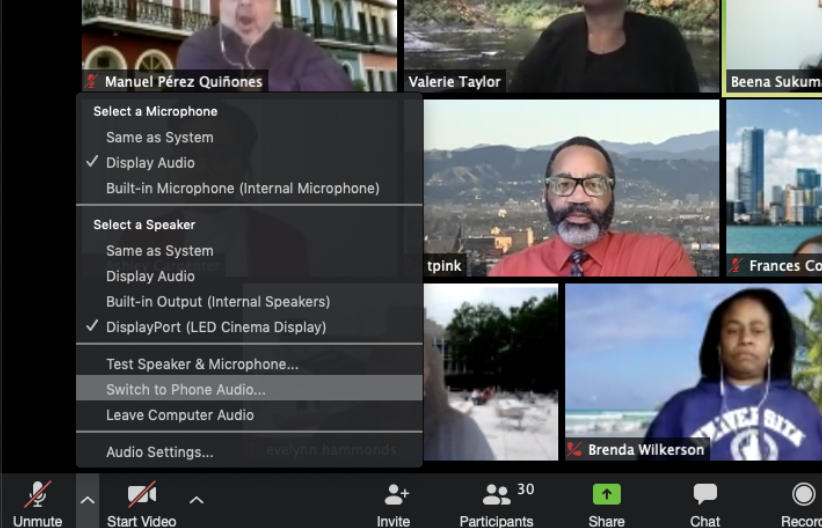822x528 pixels.
Task: Select the tpink video tile
Action: [571, 188]
